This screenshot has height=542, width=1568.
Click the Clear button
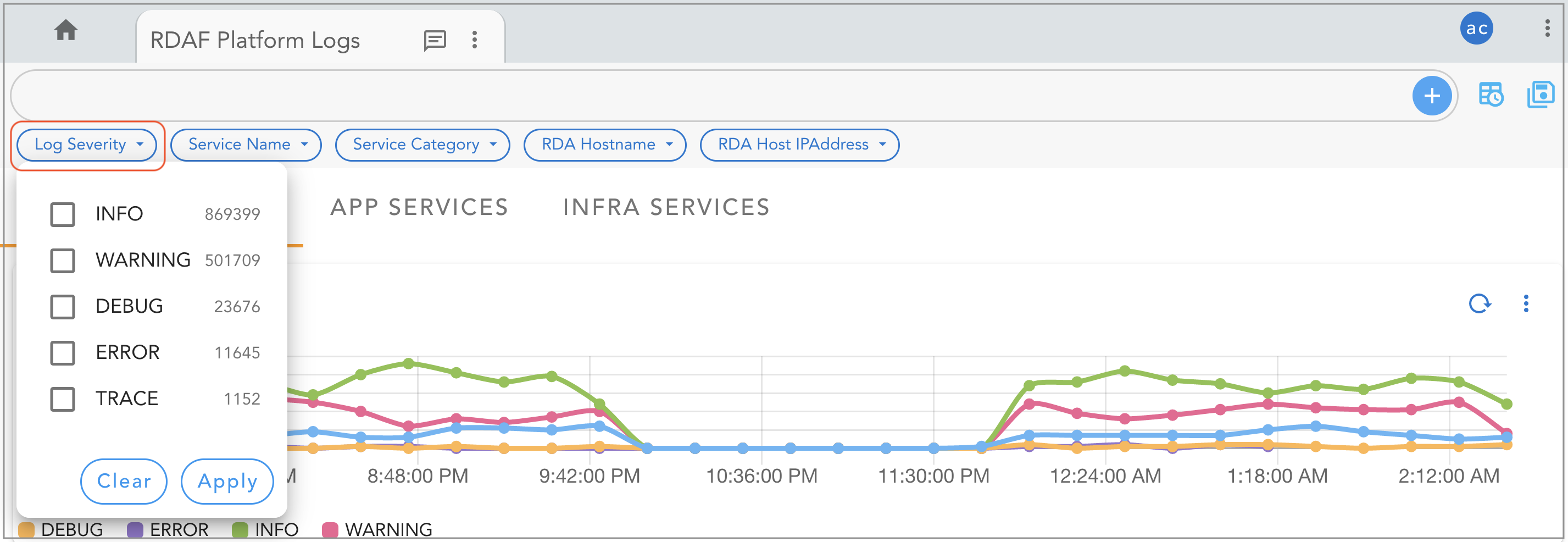124,481
